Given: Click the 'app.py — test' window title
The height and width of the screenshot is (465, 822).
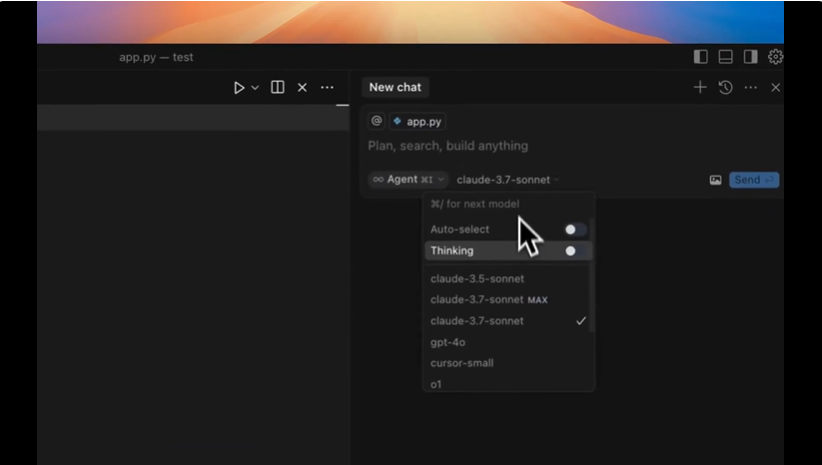Looking at the screenshot, I should click(x=156, y=57).
